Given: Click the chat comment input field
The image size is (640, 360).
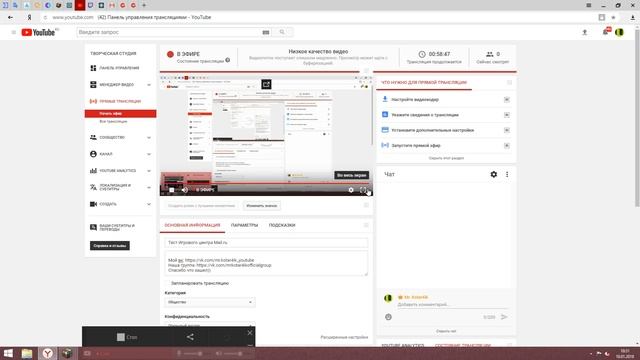Looking at the screenshot, I should point(452,304).
